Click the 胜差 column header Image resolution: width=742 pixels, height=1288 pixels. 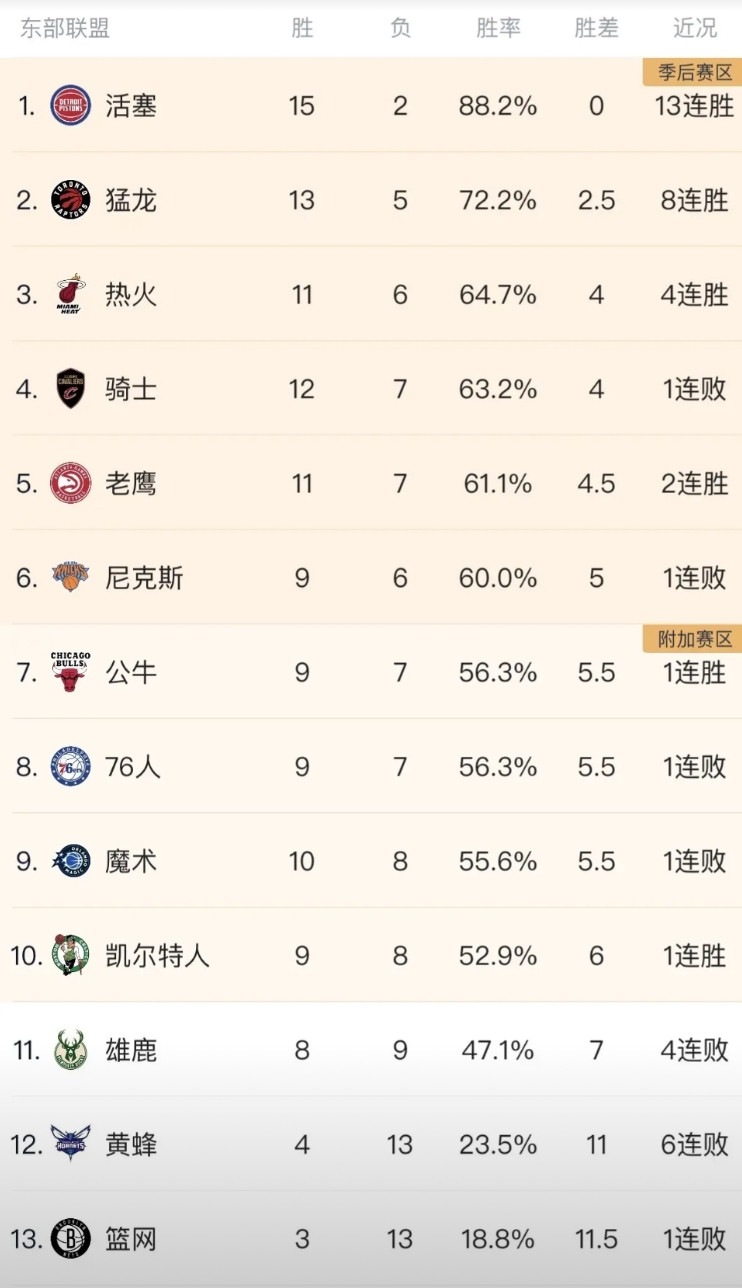[x=596, y=30]
